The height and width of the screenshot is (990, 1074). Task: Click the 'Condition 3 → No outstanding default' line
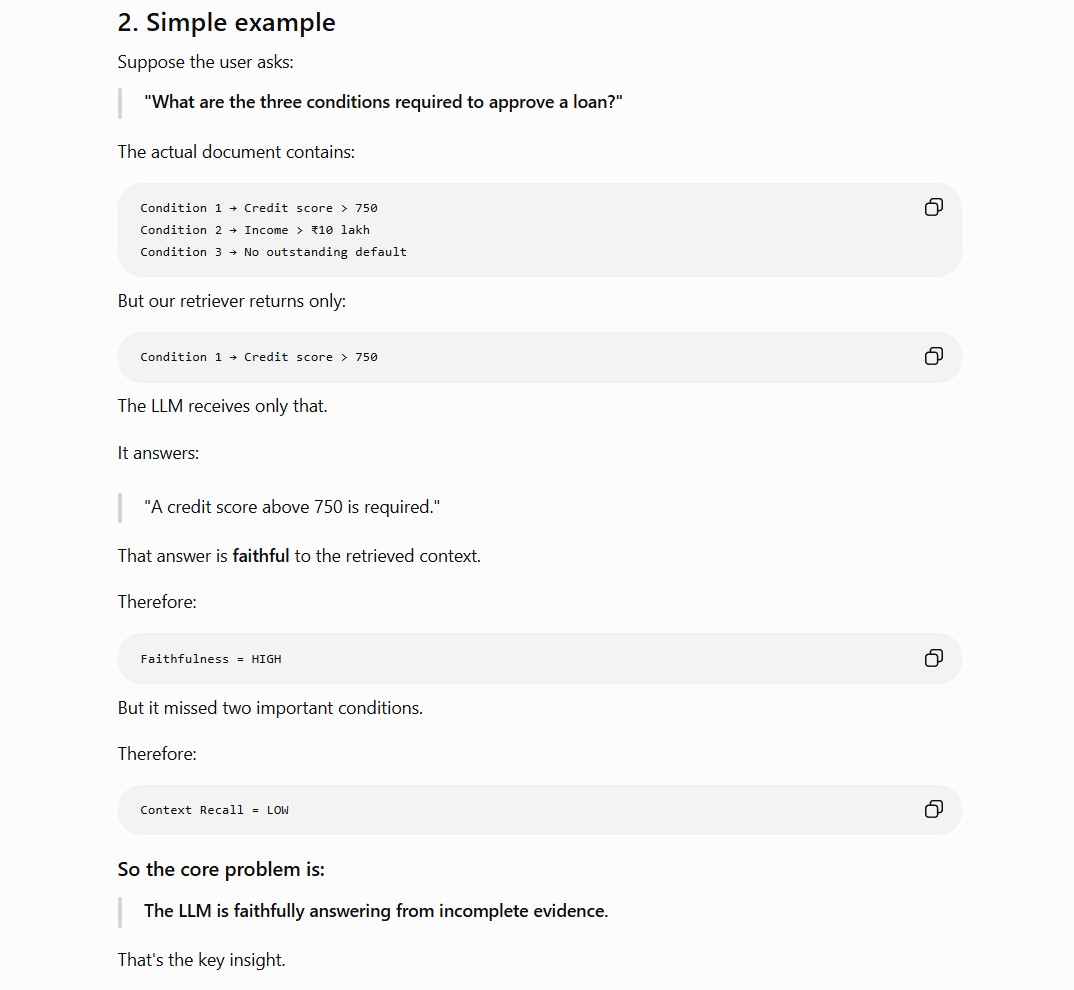point(273,252)
